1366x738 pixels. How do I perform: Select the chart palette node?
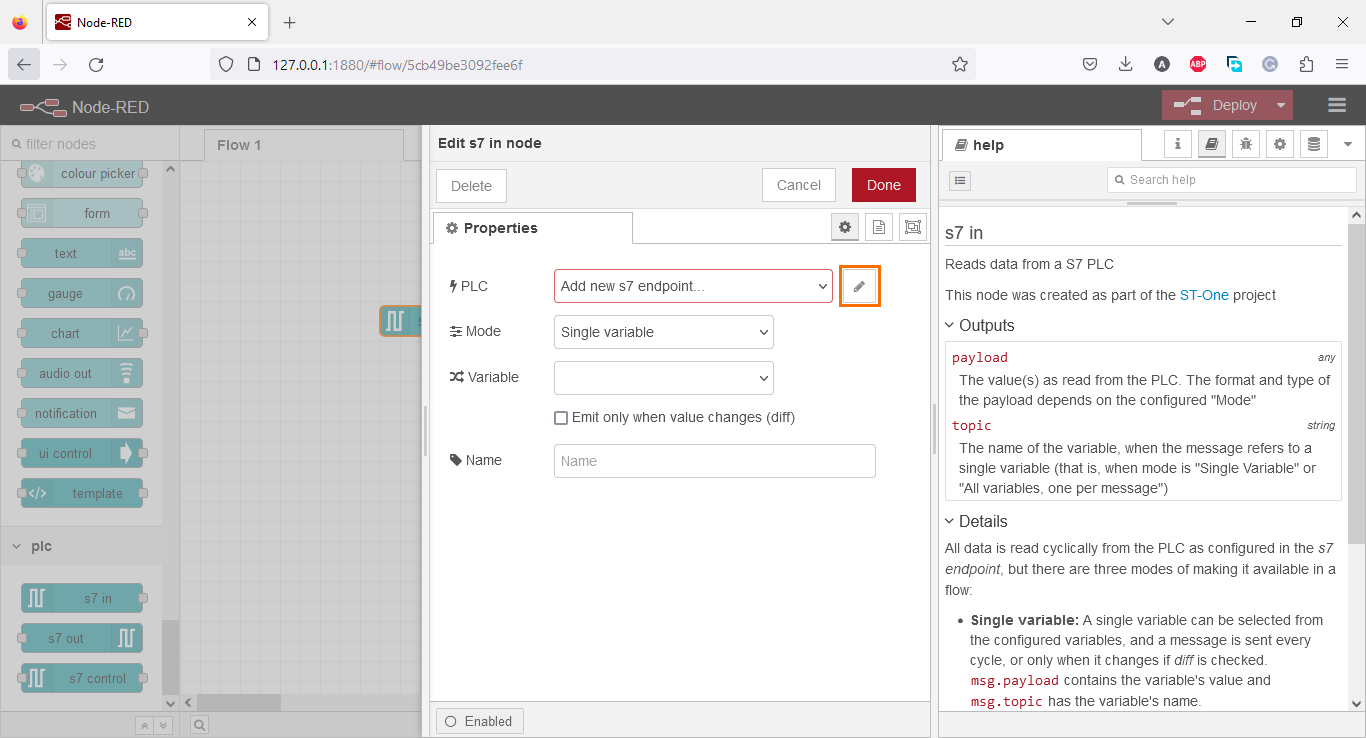(x=82, y=333)
